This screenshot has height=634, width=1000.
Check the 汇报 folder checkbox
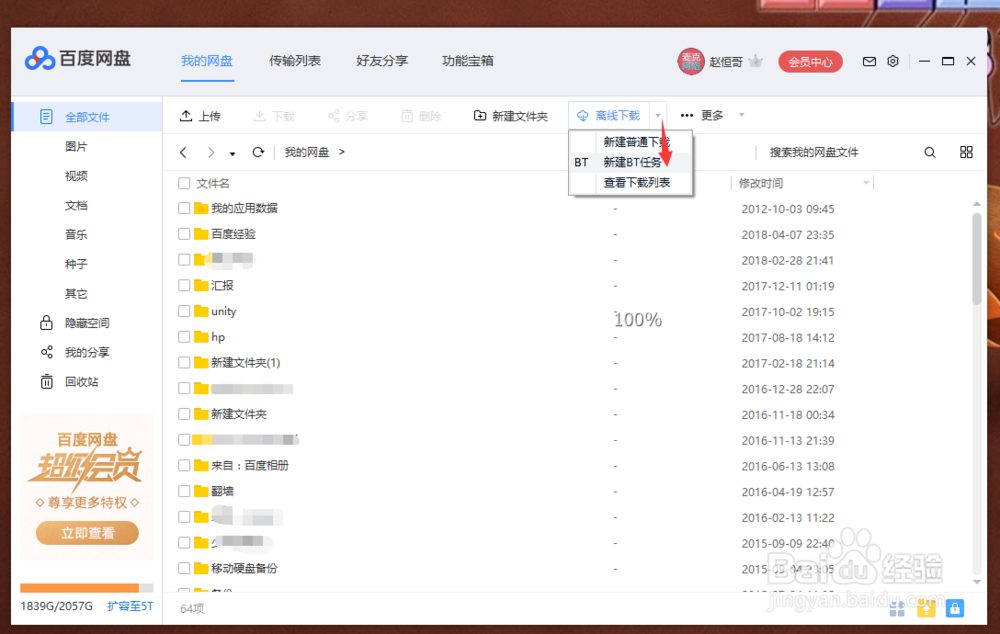pos(184,285)
